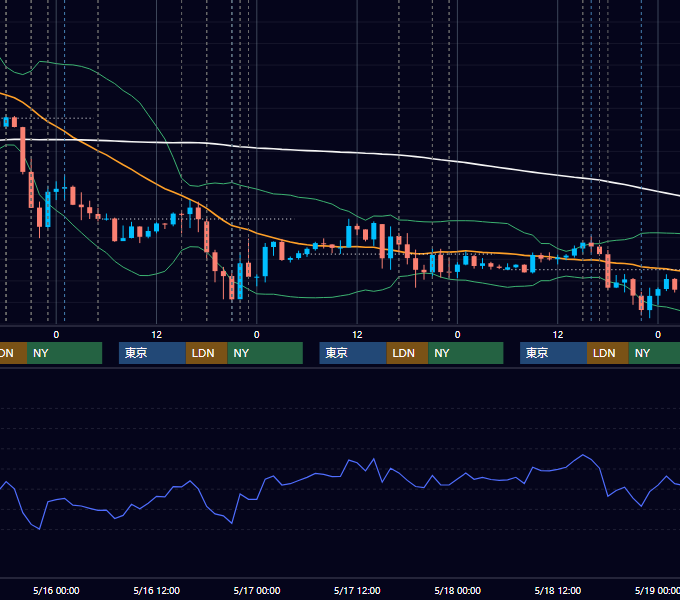Click hour label 0 above 5/17 00:00

pyautogui.click(x=257, y=335)
